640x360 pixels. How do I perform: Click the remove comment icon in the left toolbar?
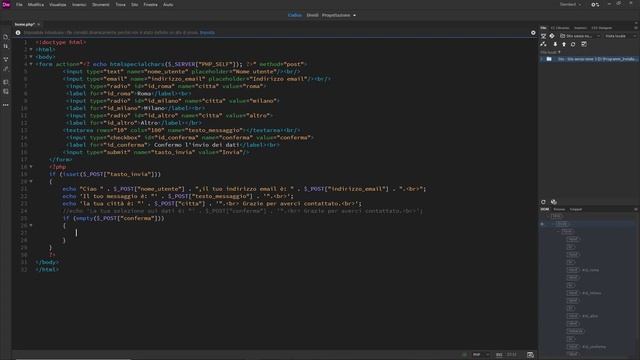click(x=6, y=92)
